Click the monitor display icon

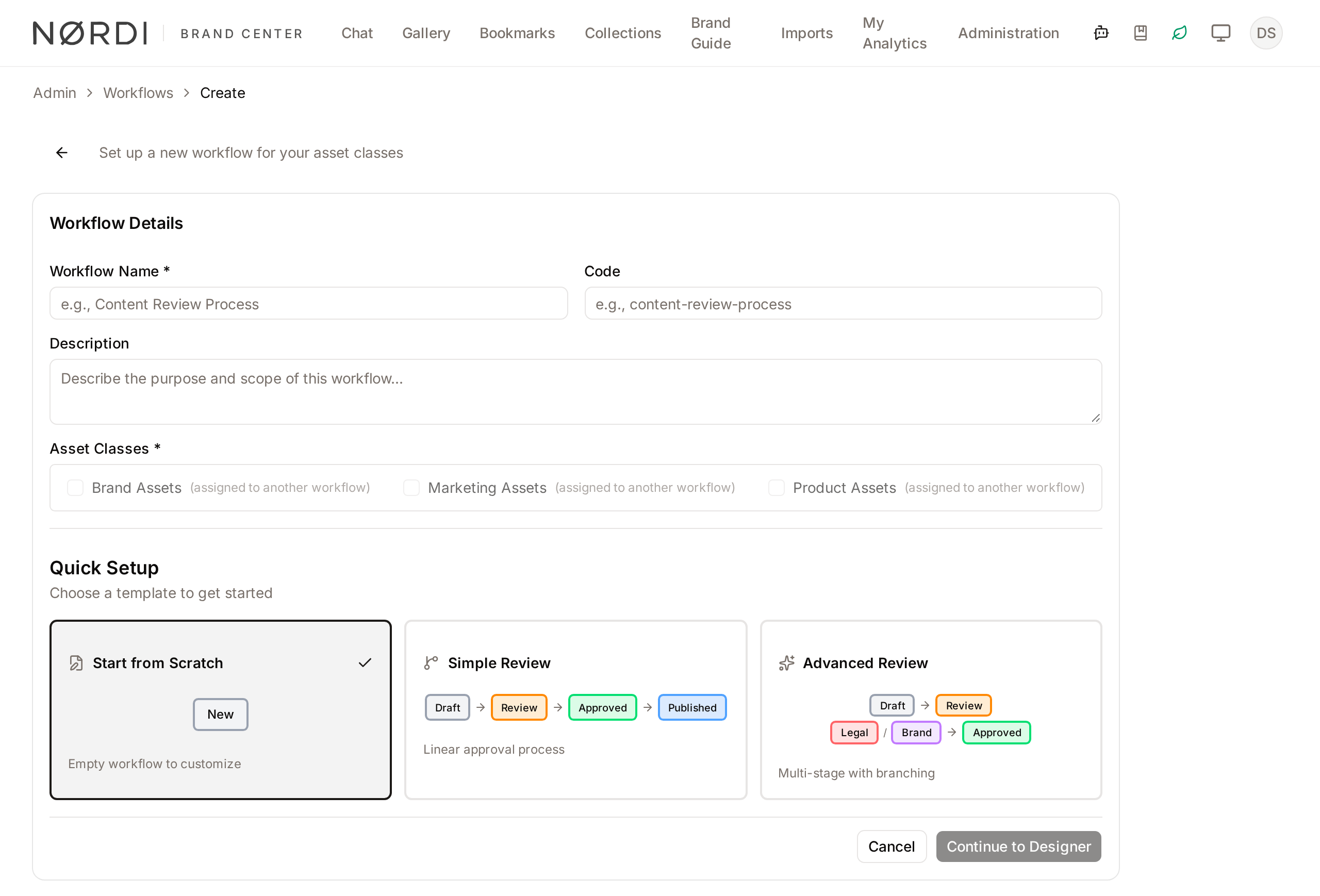coord(1220,33)
